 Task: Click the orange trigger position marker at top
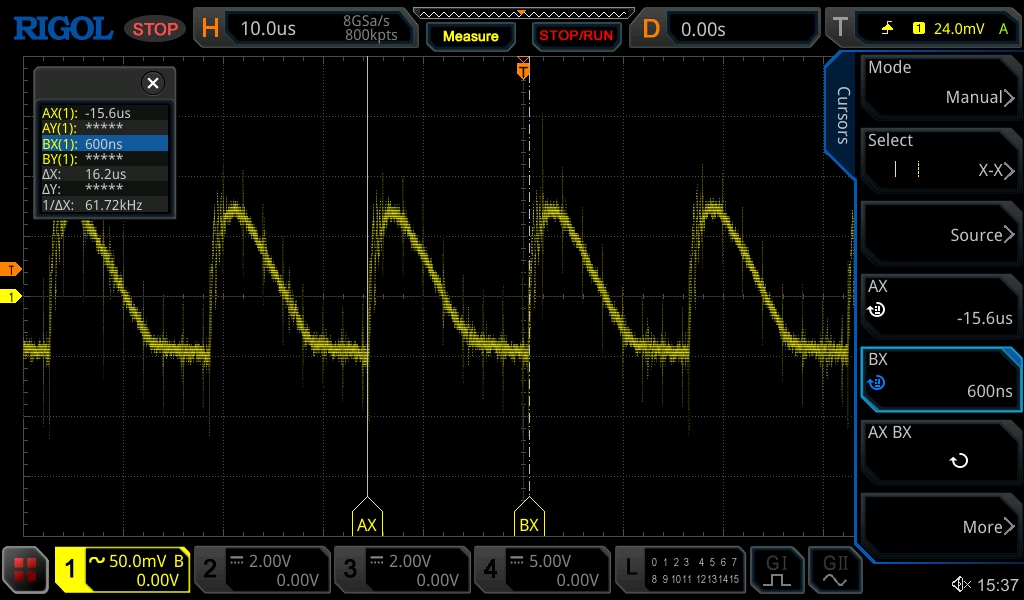pyautogui.click(x=522, y=69)
